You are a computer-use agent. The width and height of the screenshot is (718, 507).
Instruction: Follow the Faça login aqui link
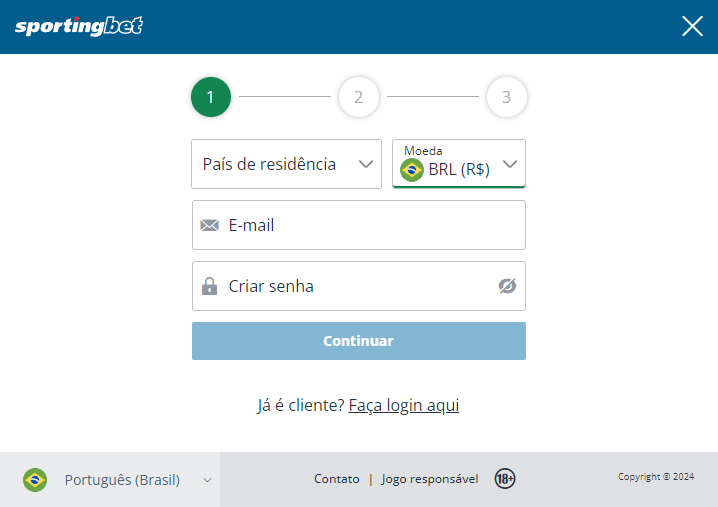[403, 405]
